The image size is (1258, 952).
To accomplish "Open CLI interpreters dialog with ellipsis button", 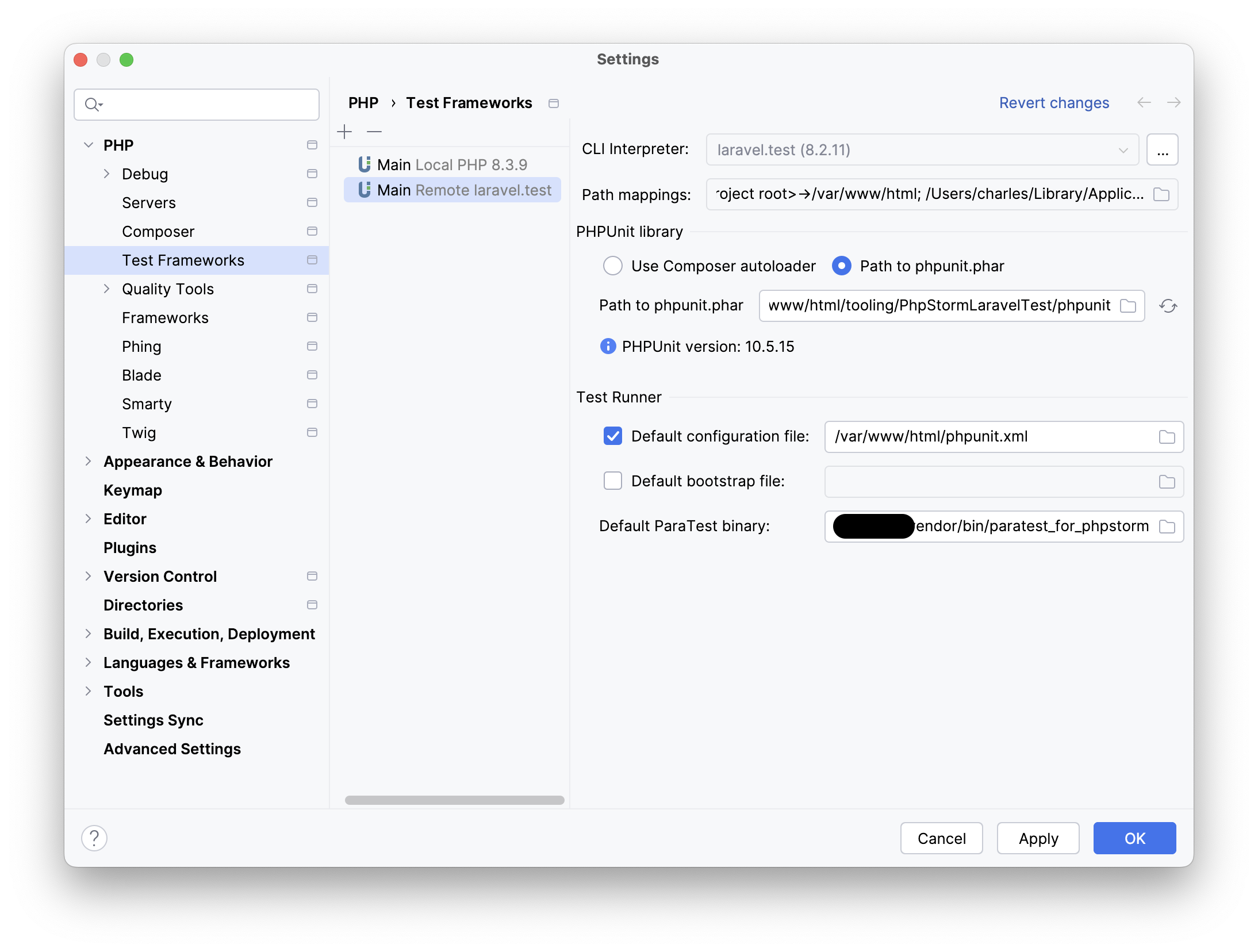I will pyautogui.click(x=1162, y=149).
